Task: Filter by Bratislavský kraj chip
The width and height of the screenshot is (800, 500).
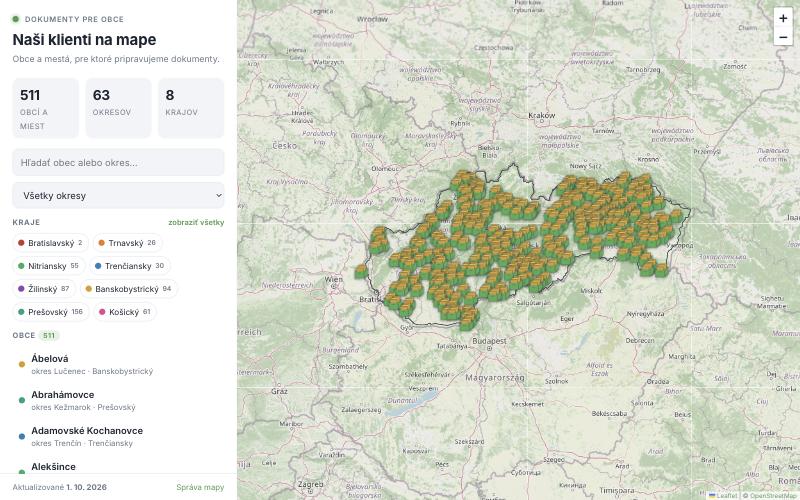Action: pos(50,243)
